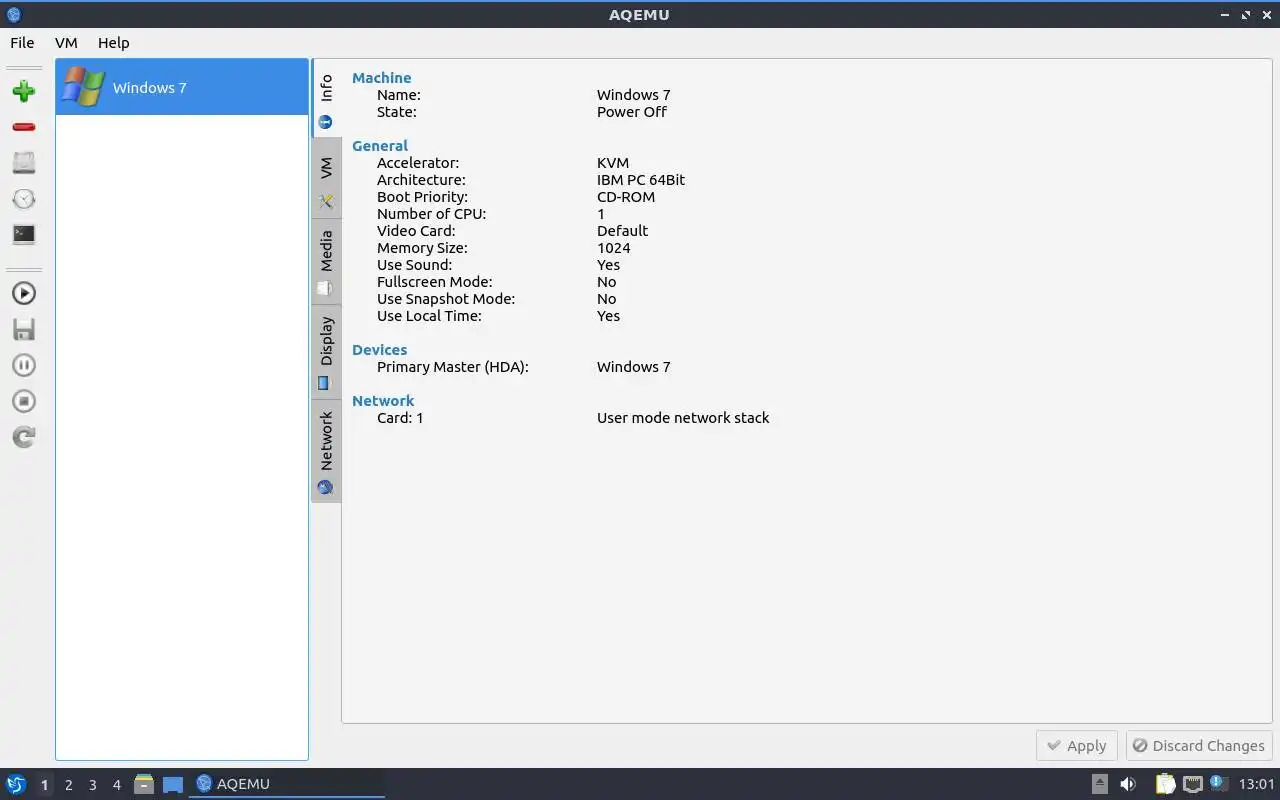This screenshot has height=800, width=1280.
Task: Click the 'KVM' accelerator value
Action: click(x=613, y=163)
